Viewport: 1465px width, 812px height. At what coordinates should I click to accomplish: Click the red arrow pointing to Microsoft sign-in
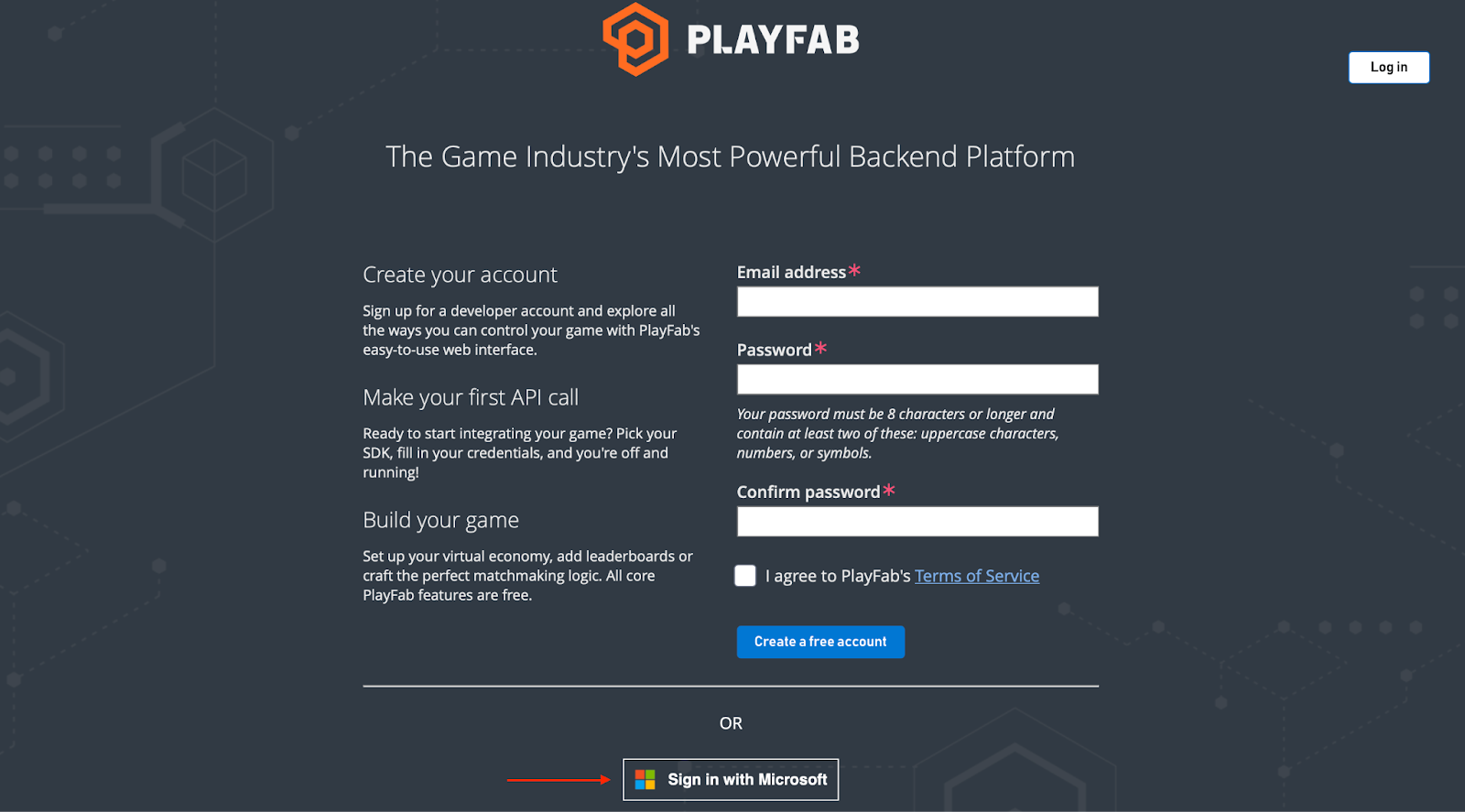pos(559,780)
